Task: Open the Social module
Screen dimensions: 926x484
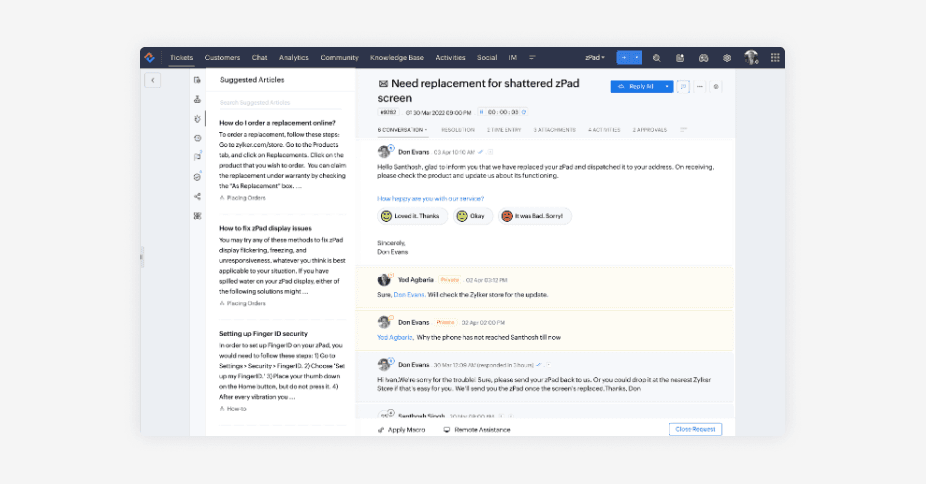Action: [x=487, y=58]
